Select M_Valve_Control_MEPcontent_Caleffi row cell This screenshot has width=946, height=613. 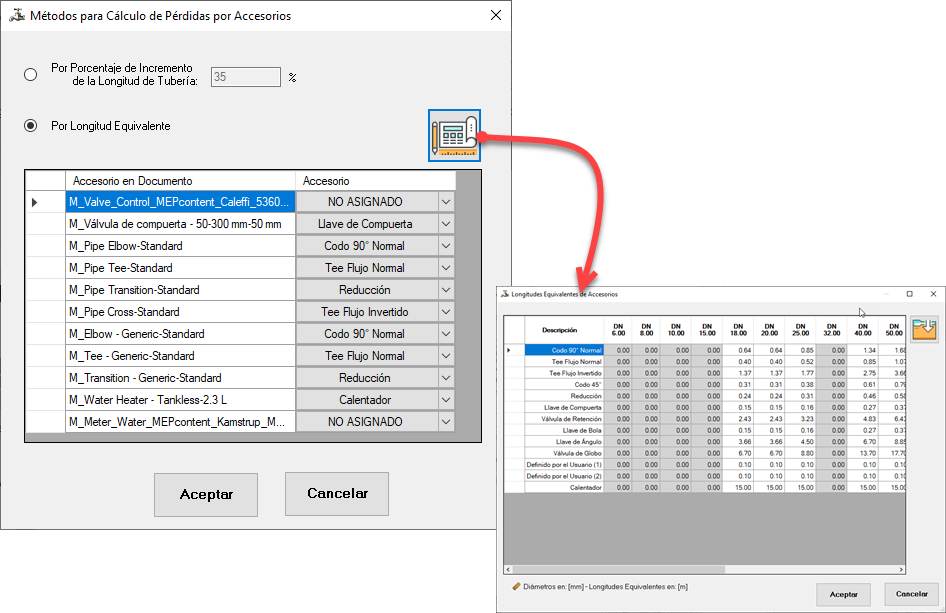[180, 202]
